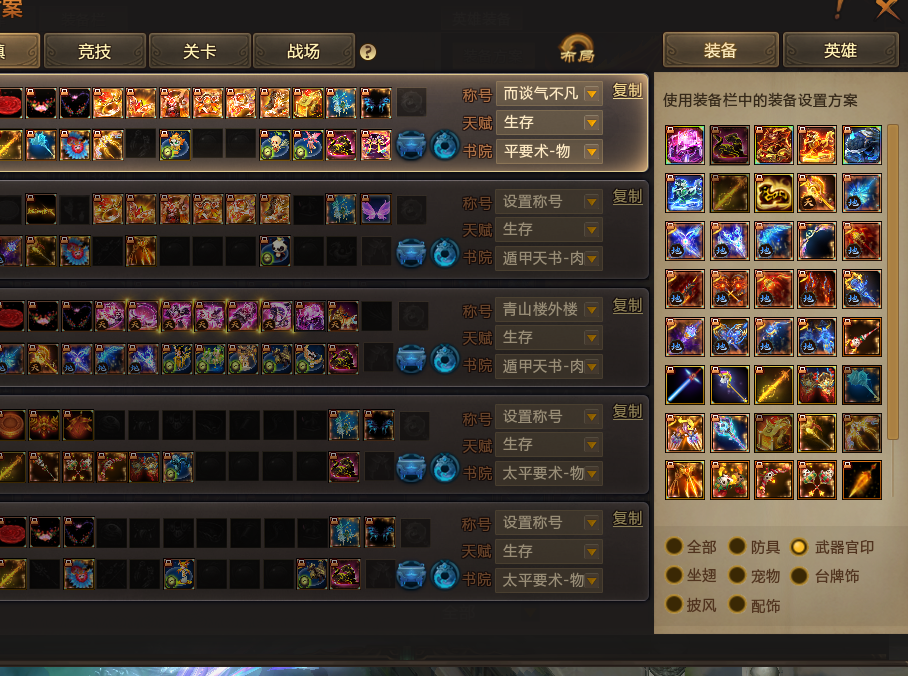Click blue ring icon in third scheme

coord(445,359)
